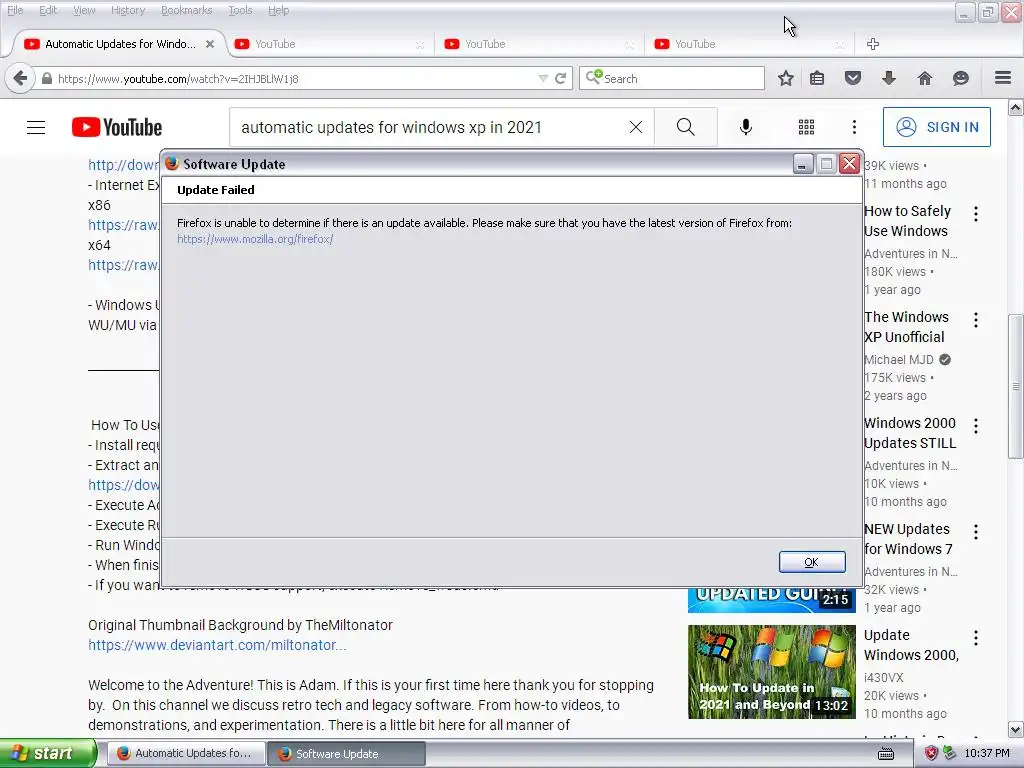The height and width of the screenshot is (768, 1024).
Task: Switch to the fourth YouTube tab
Action: point(750,44)
